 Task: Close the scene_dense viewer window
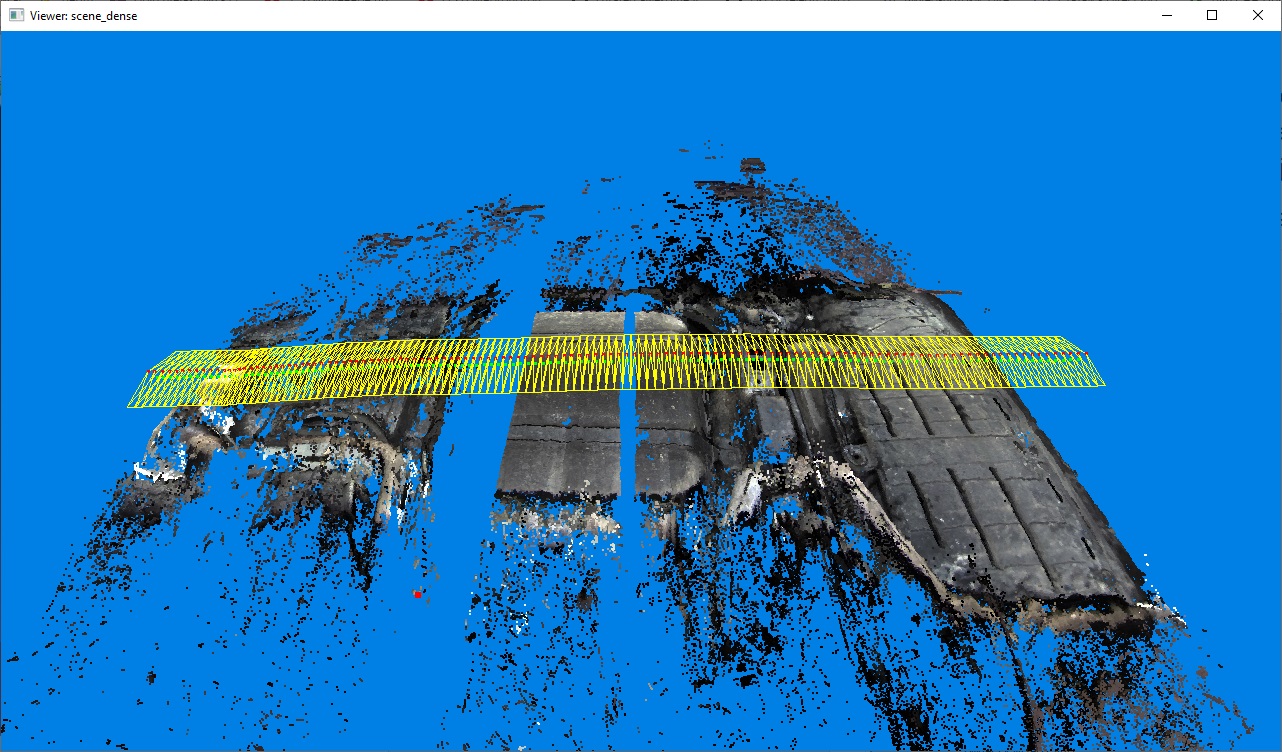pos(1257,15)
